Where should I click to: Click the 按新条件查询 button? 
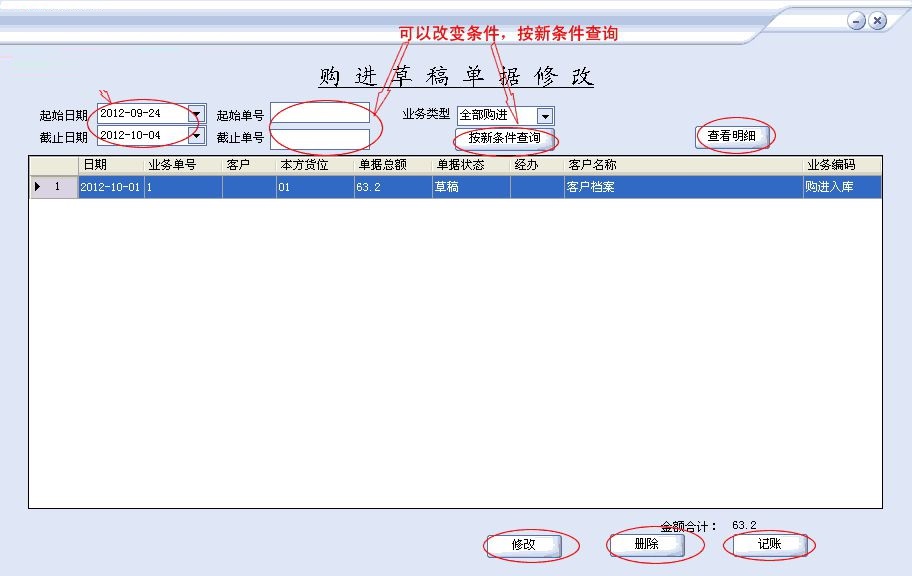point(503,139)
